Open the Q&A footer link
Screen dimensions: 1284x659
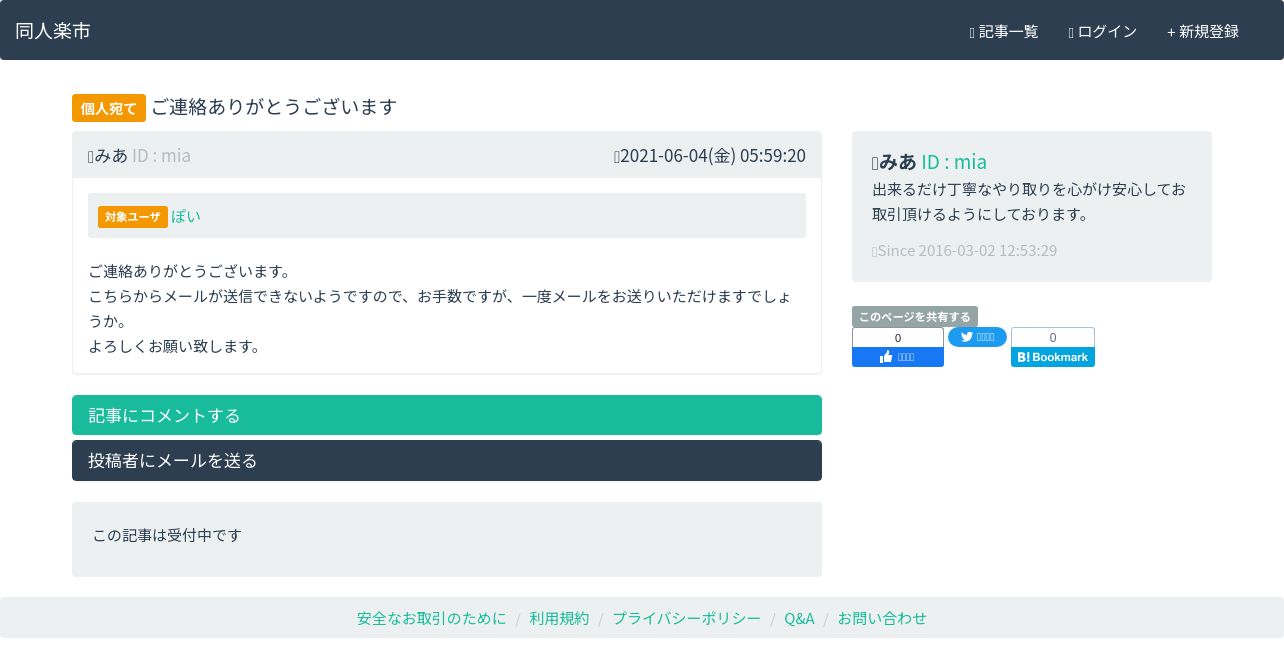pos(799,618)
